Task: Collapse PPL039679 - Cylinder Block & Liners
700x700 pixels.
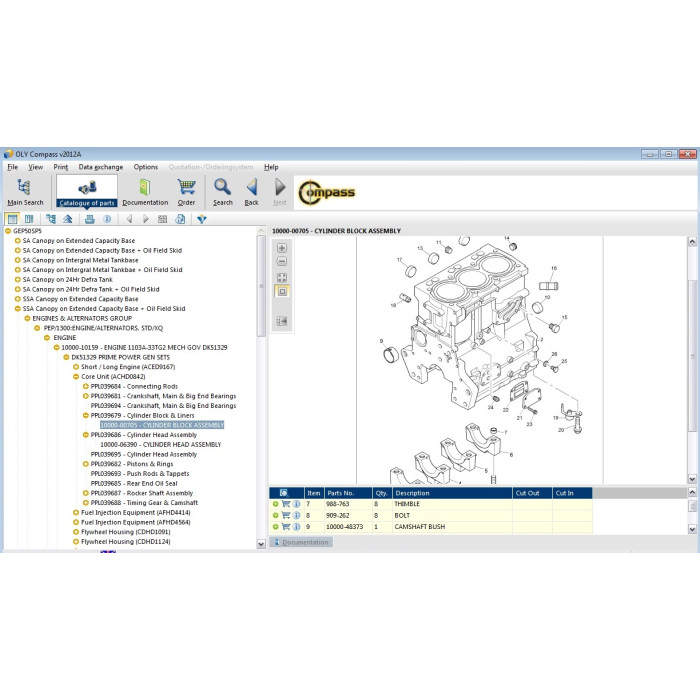Action: (x=86, y=416)
